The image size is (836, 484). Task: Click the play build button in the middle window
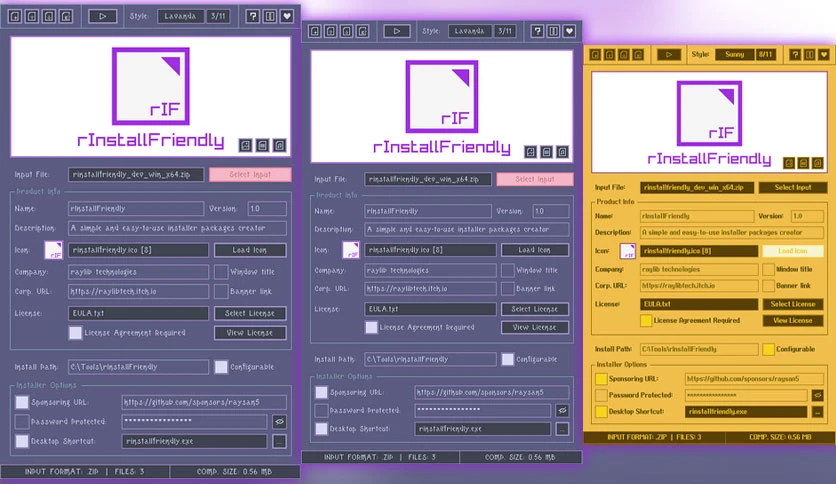click(397, 31)
